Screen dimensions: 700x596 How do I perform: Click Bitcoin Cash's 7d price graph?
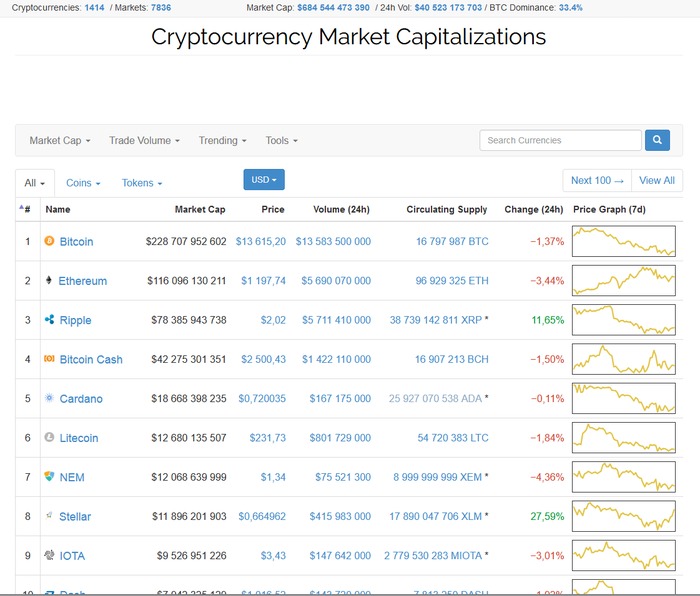pos(624,359)
